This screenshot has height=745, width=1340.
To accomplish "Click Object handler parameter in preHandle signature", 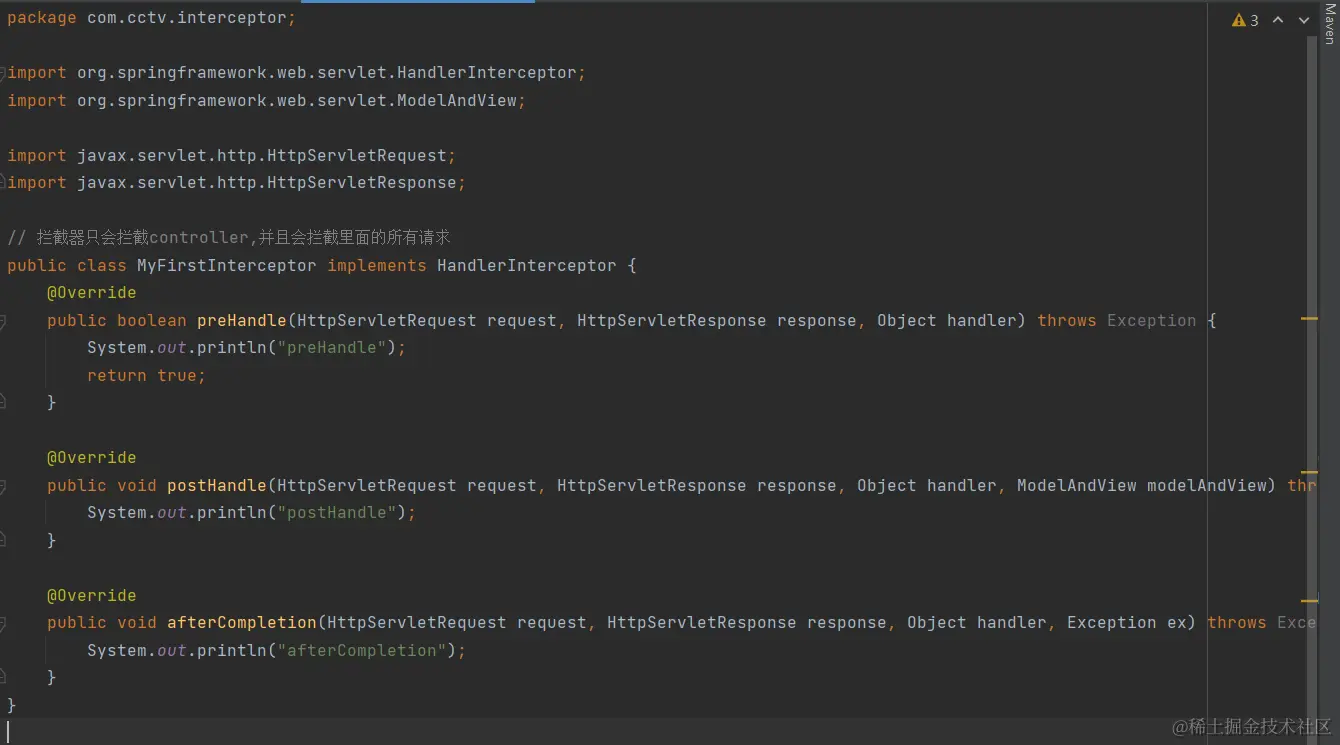I will click(947, 321).
